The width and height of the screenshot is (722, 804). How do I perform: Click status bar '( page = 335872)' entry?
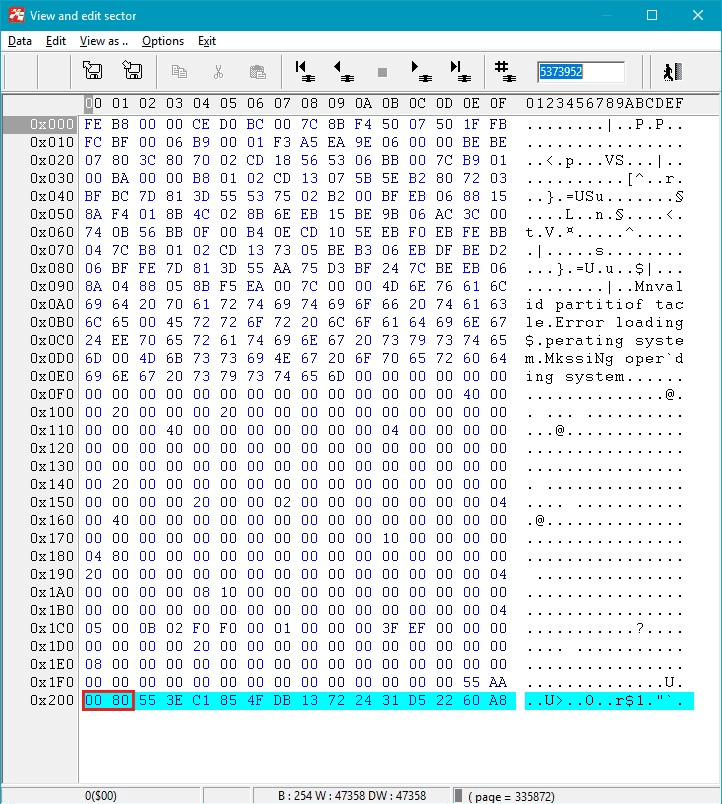511,796
